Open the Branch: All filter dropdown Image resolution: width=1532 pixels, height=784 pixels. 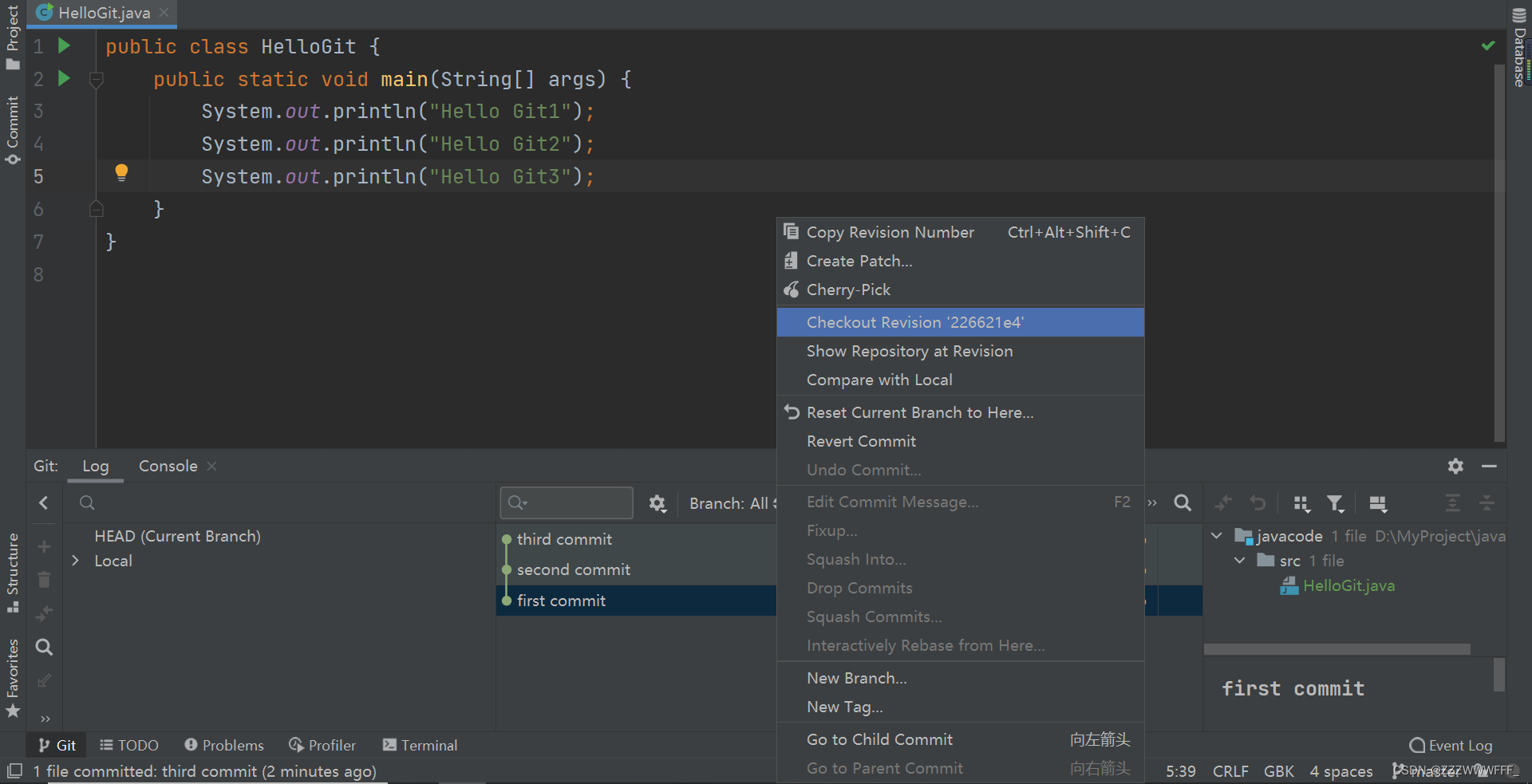point(732,503)
